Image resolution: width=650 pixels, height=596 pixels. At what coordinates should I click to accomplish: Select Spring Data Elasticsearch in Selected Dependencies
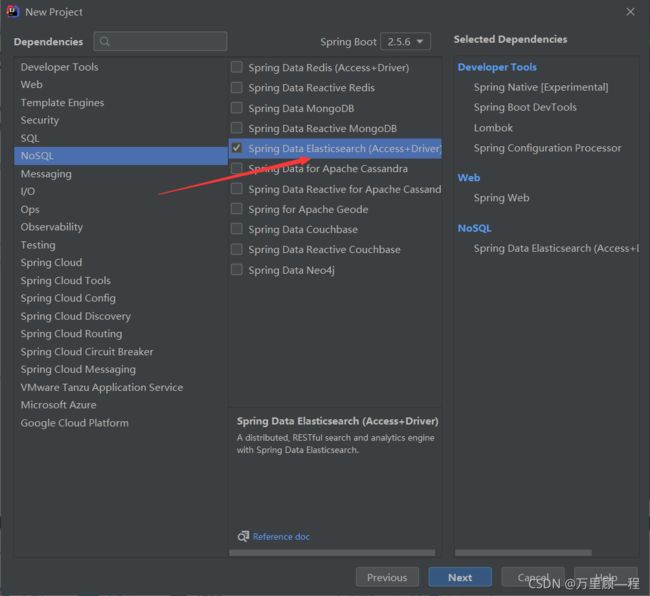556,248
